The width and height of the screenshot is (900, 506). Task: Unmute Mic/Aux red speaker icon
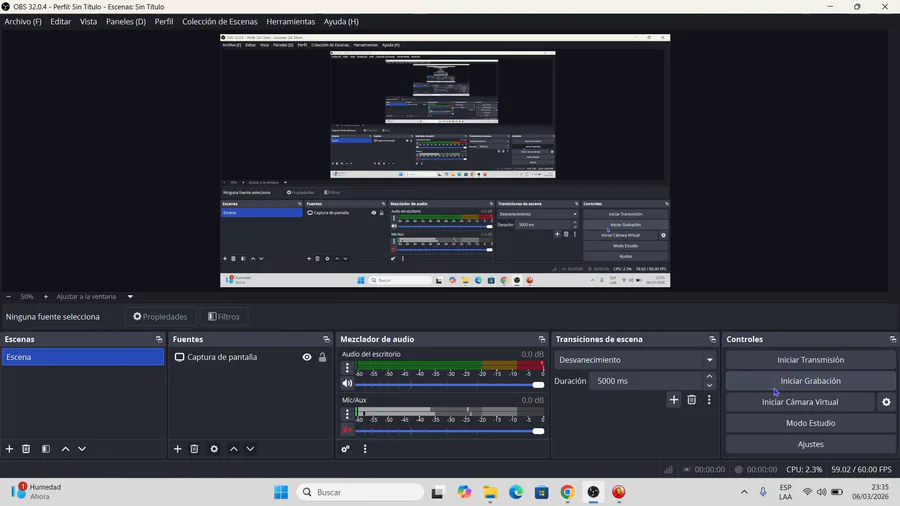click(x=347, y=430)
